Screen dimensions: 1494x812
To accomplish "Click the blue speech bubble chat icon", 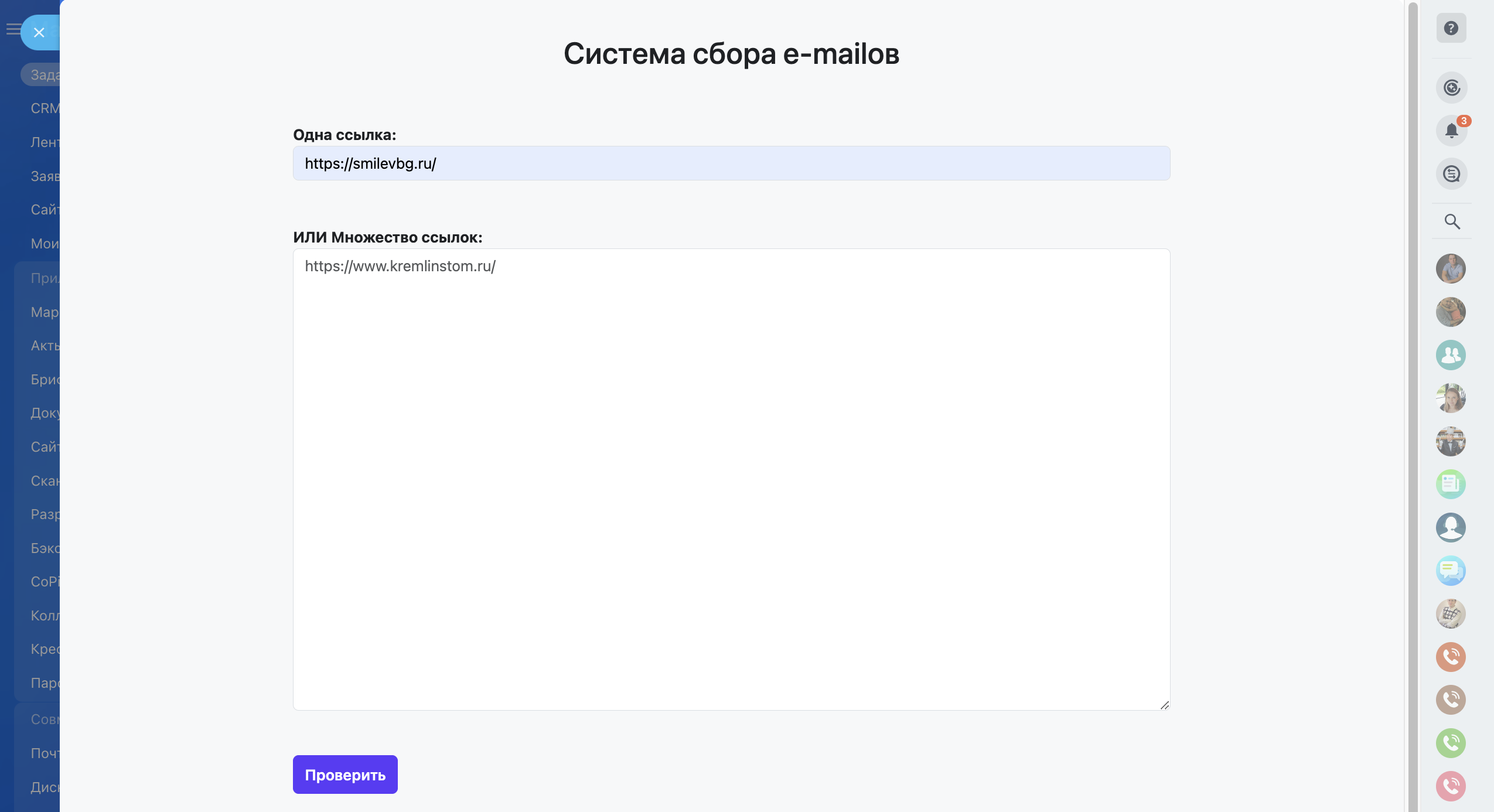I will coord(1451,571).
